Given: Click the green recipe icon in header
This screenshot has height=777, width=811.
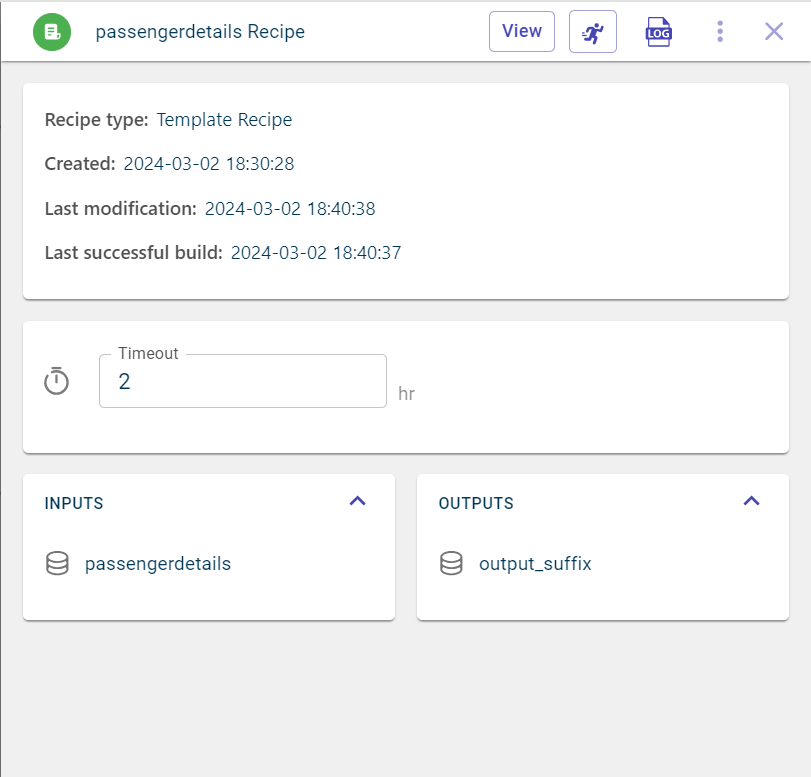Looking at the screenshot, I should 51,32.
